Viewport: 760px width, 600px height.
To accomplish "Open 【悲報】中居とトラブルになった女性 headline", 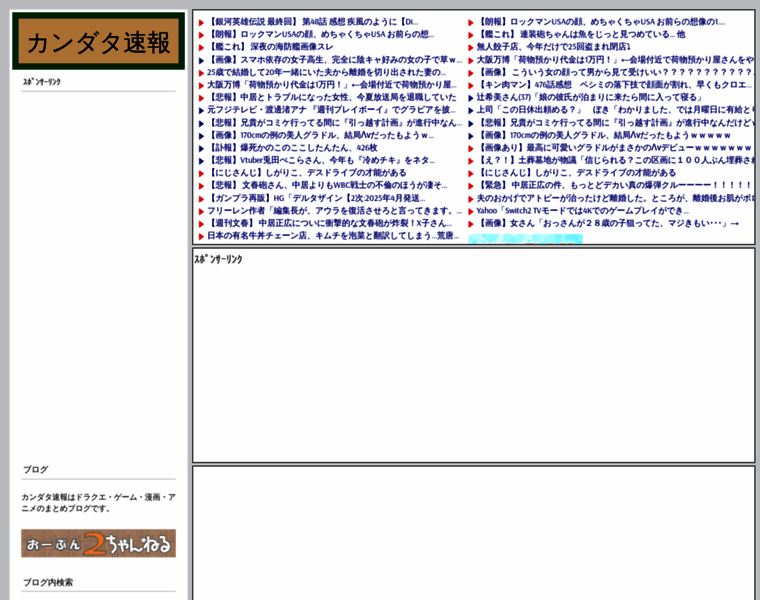I will click(332, 97).
